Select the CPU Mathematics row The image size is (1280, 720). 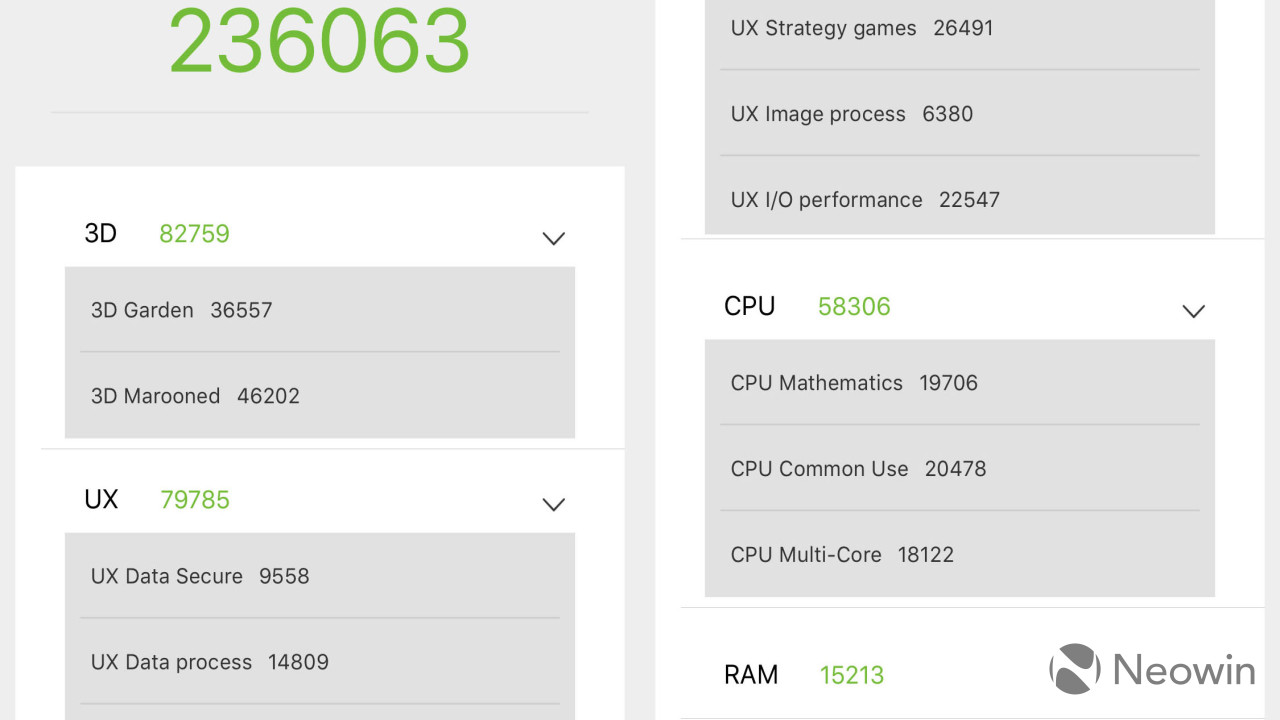[959, 383]
